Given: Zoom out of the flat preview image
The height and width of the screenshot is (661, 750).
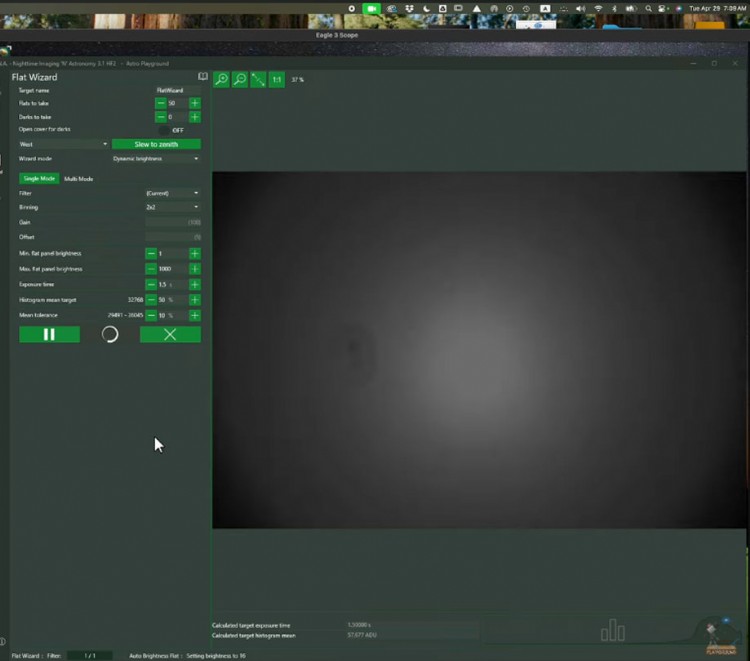Looking at the screenshot, I should (x=240, y=79).
